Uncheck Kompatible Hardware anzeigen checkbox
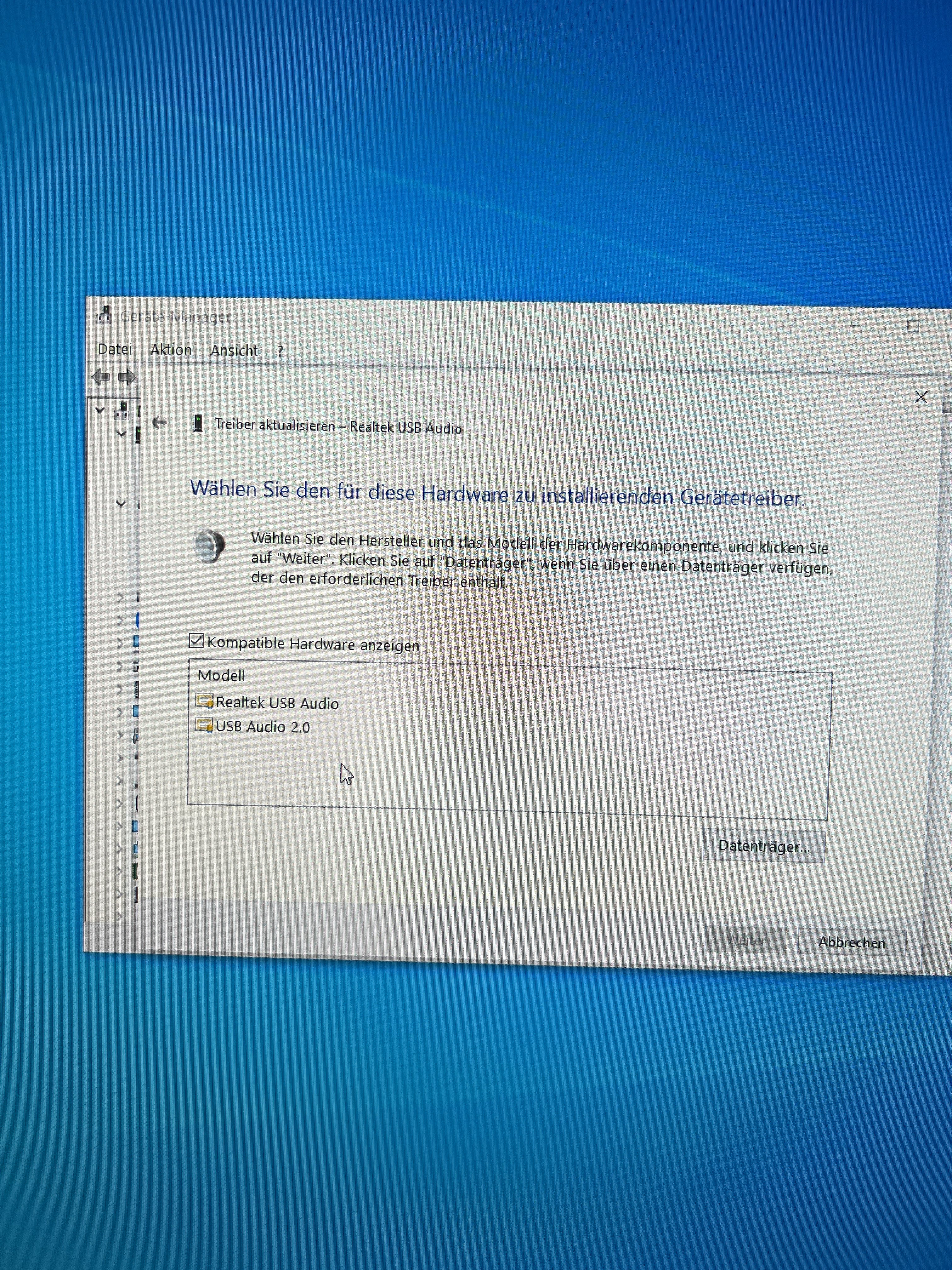This screenshot has width=952, height=1270. pos(196,641)
